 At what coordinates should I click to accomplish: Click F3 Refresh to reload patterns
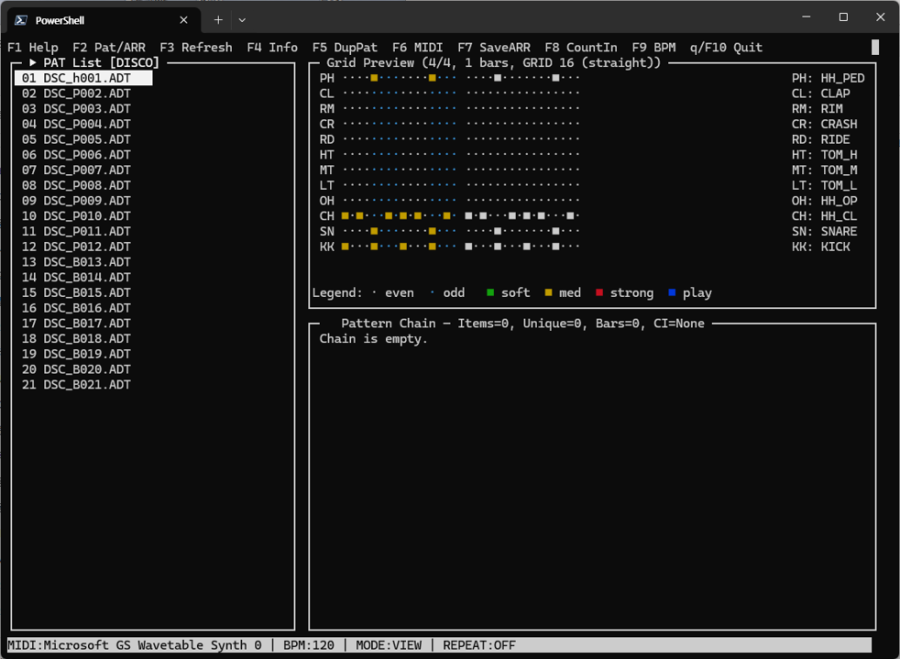pos(196,46)
